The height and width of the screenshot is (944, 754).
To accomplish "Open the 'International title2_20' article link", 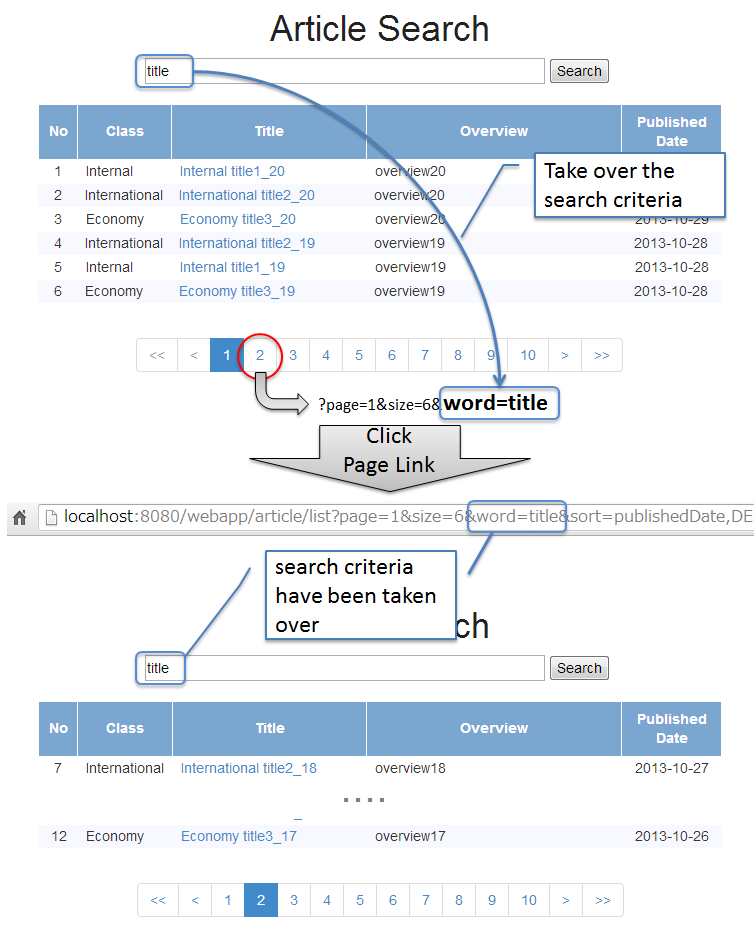I will [x=246, y=195].
